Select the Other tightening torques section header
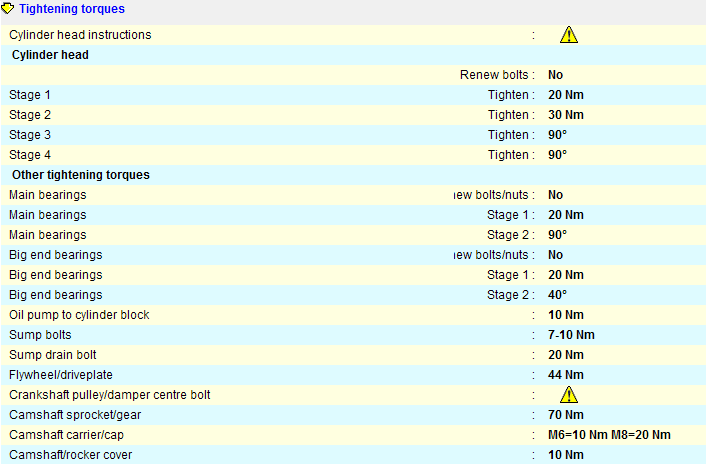 tap(80, 175)
